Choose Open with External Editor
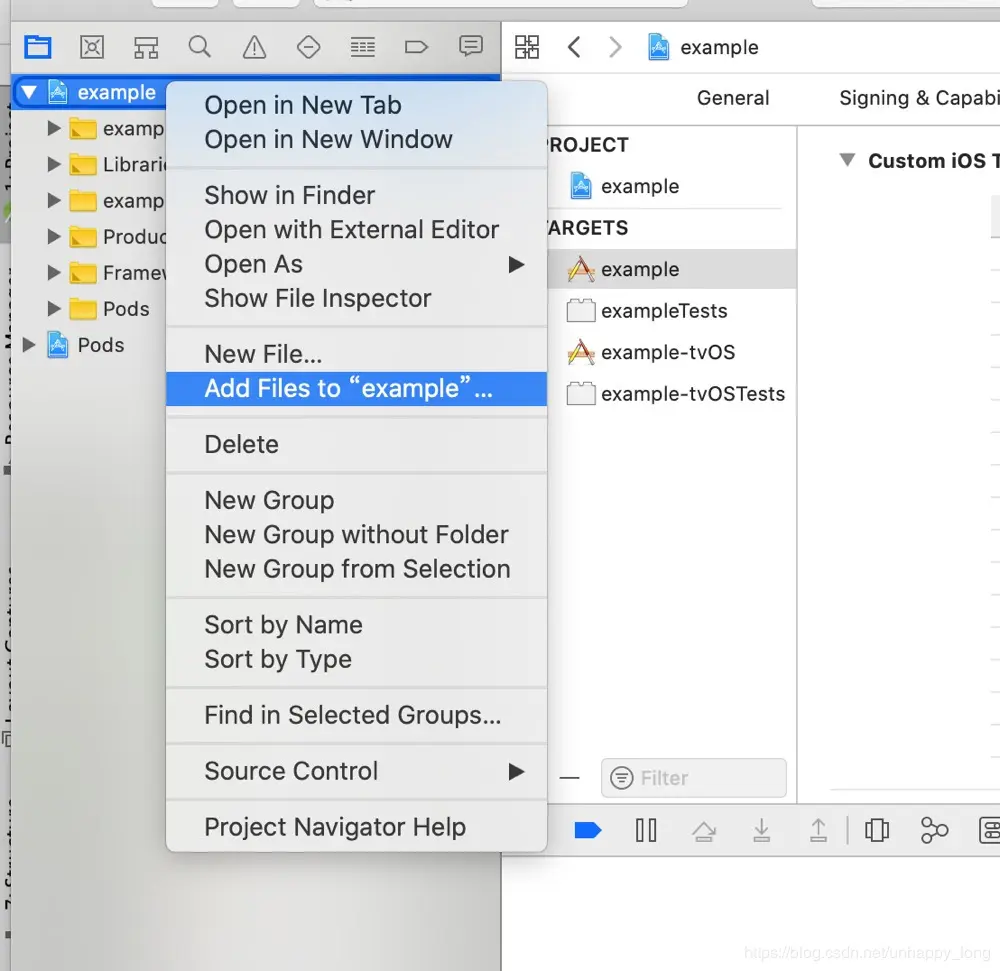 pos(357,230)
